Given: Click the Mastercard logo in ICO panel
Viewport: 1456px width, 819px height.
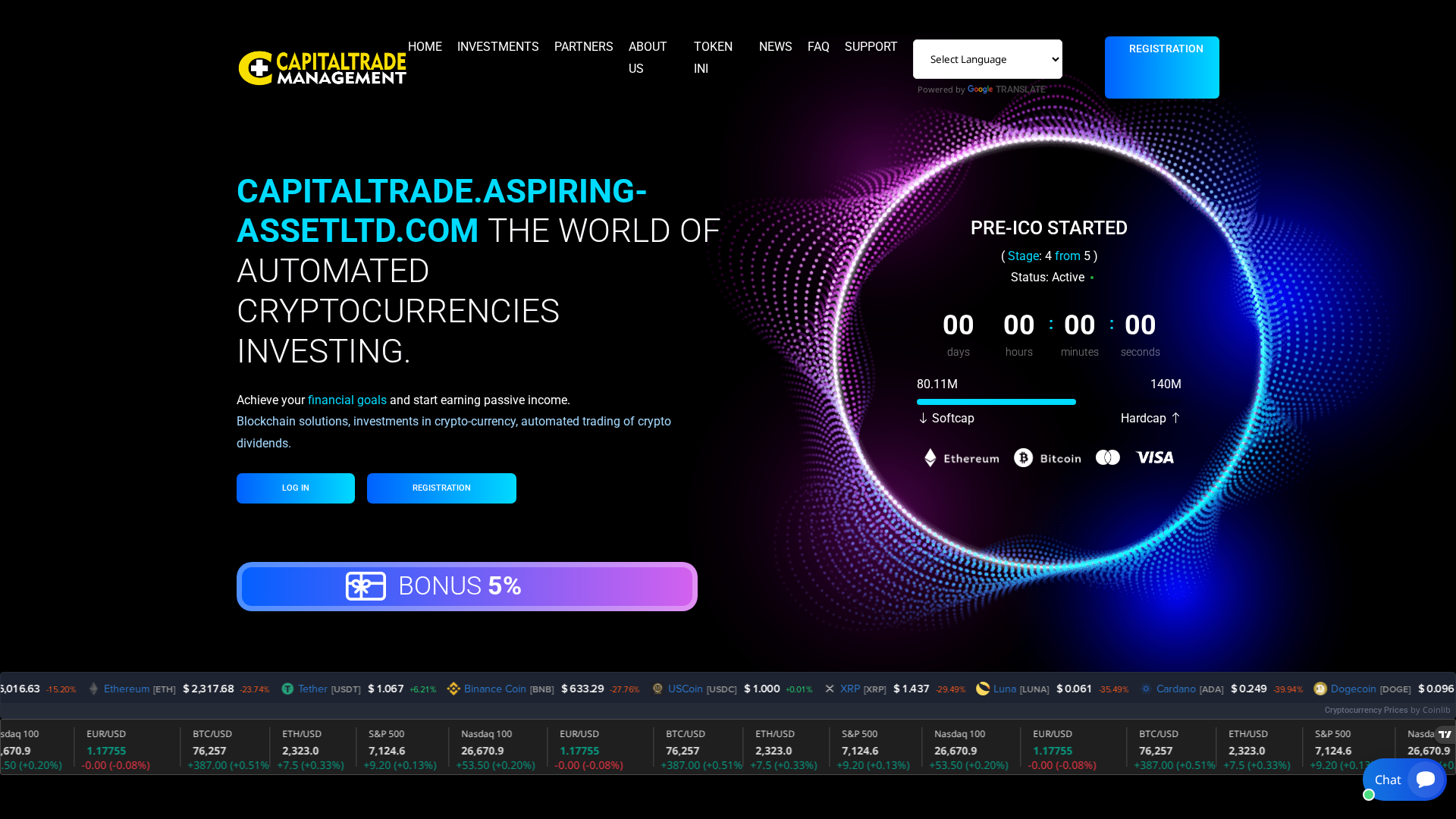Looking at the screenshot, I should click(1108, 457).
